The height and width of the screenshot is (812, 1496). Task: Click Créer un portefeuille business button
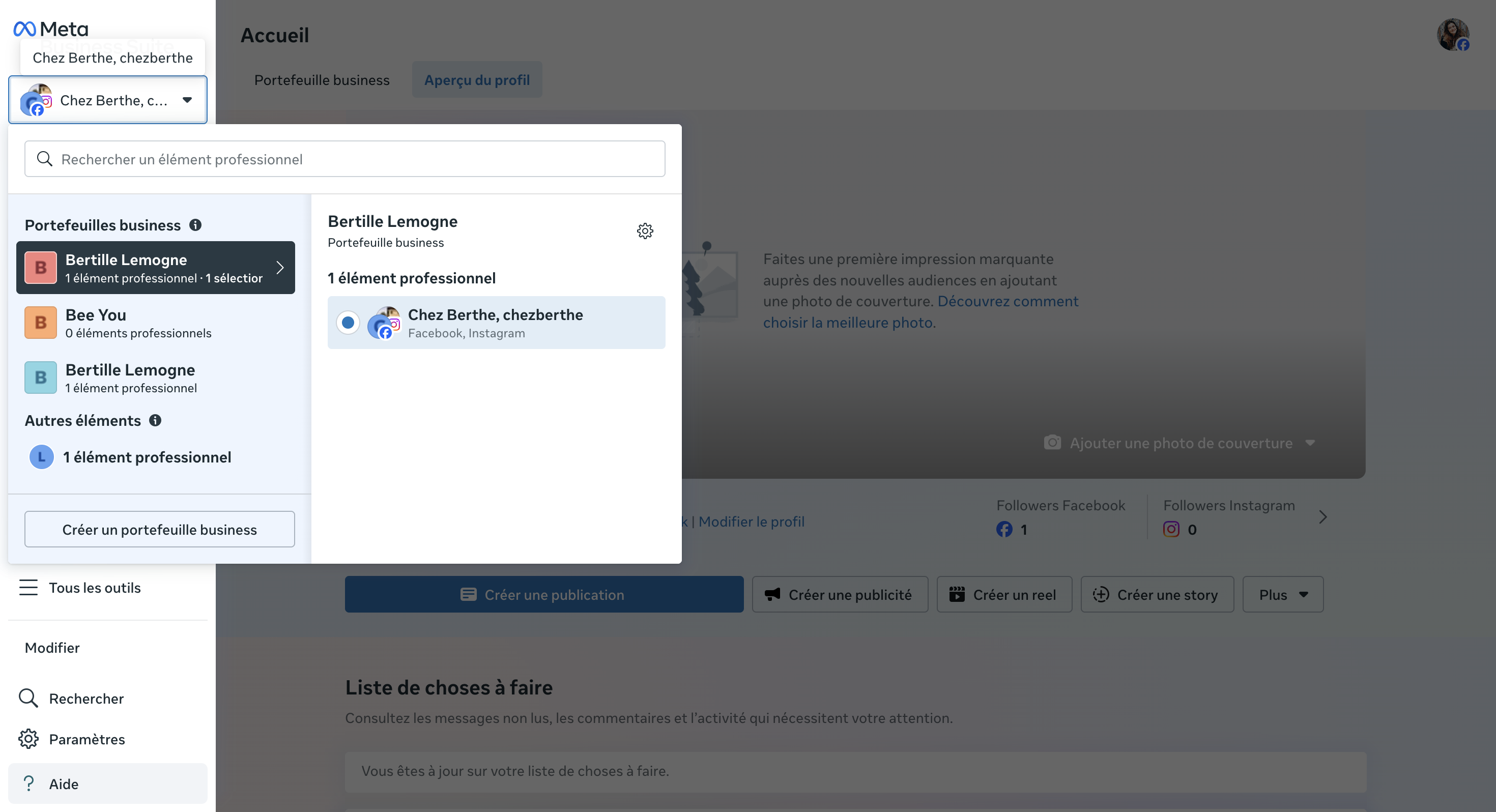159,529
